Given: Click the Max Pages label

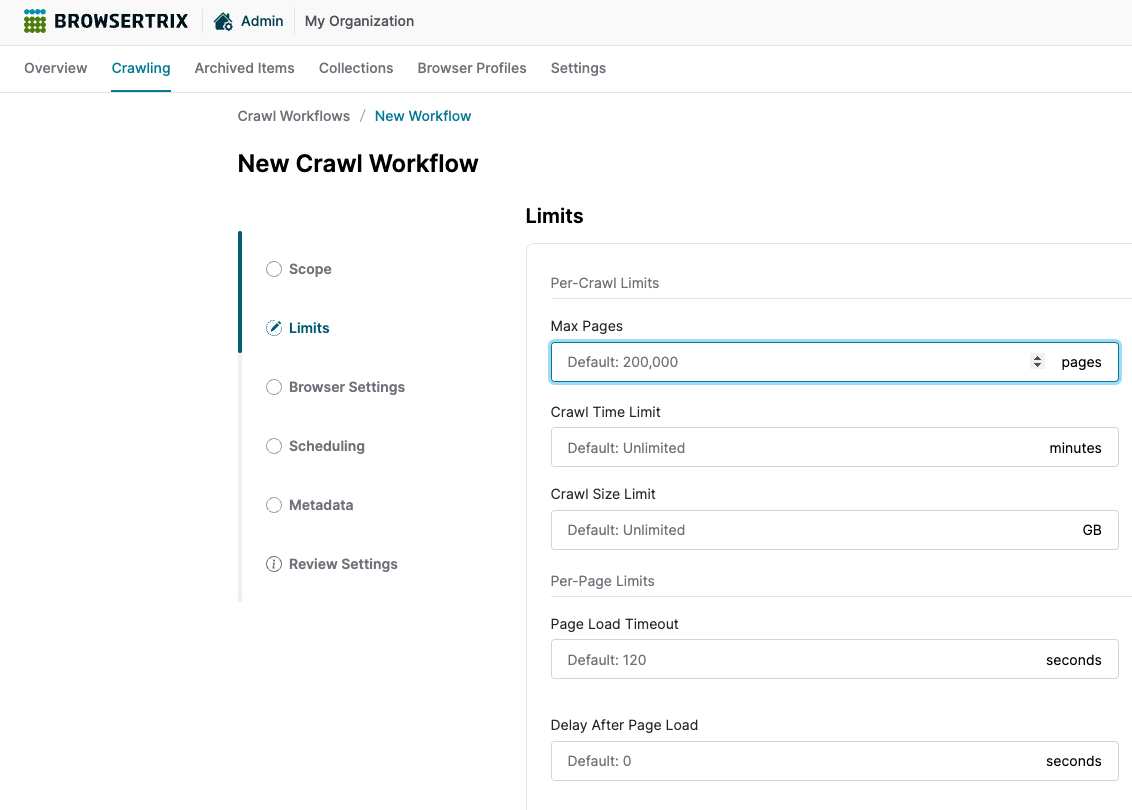Looking at the screenshot, I should tap(587, 326).
